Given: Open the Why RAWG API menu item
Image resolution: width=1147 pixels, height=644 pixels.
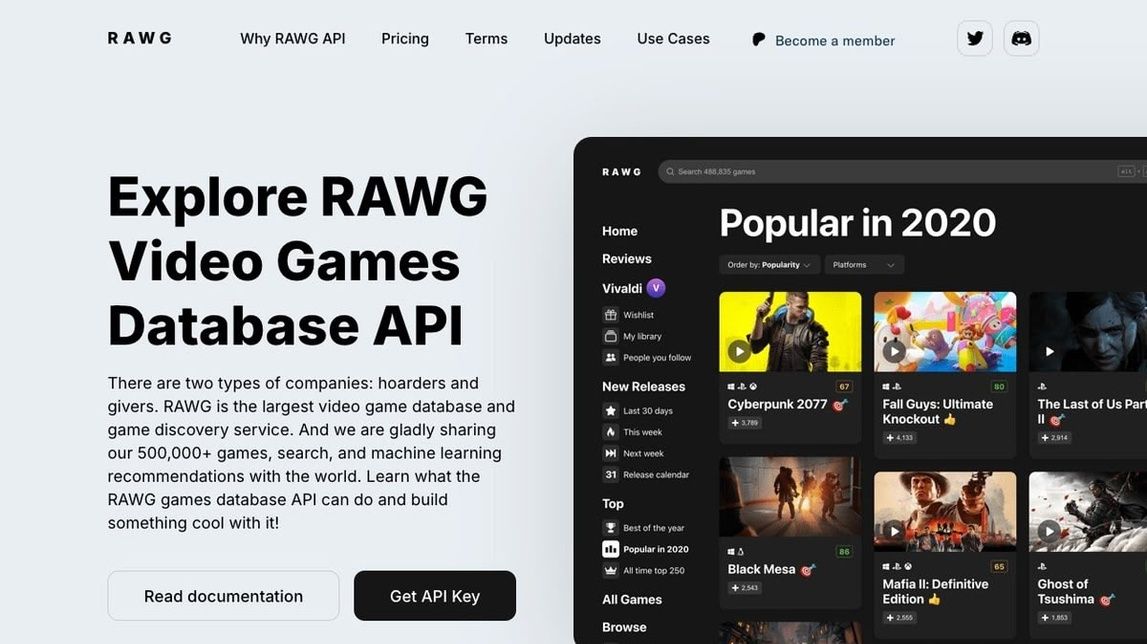Looking at the screenshot, I should (293, 39).
